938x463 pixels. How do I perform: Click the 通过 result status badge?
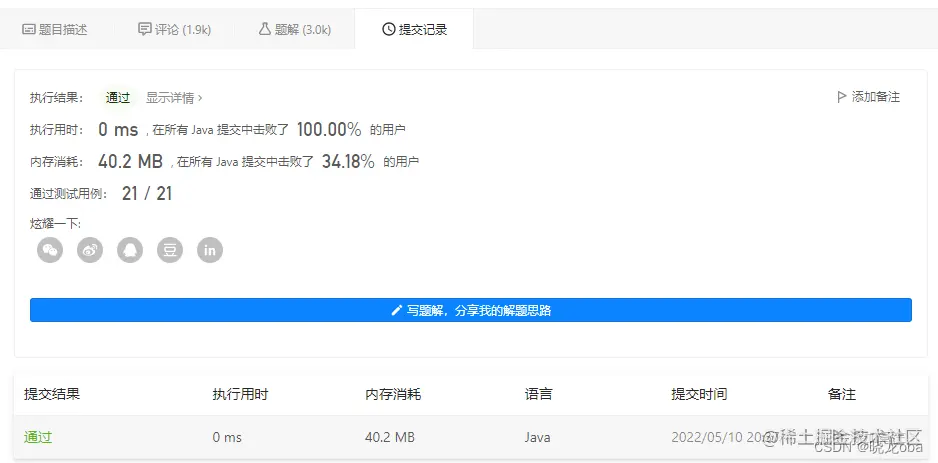pos(118,98)
